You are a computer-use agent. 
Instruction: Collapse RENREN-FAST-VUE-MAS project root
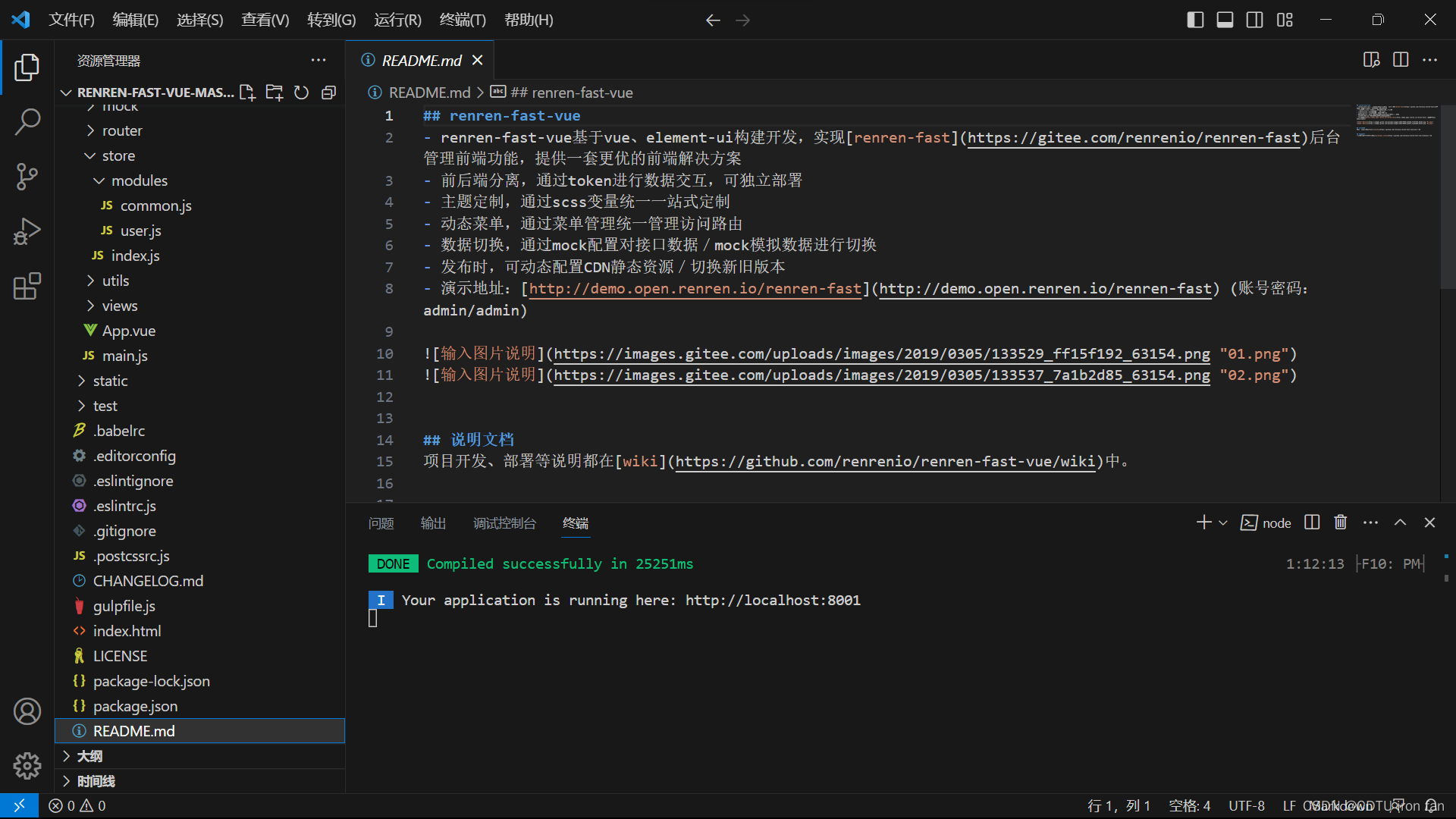click(147, 93)
